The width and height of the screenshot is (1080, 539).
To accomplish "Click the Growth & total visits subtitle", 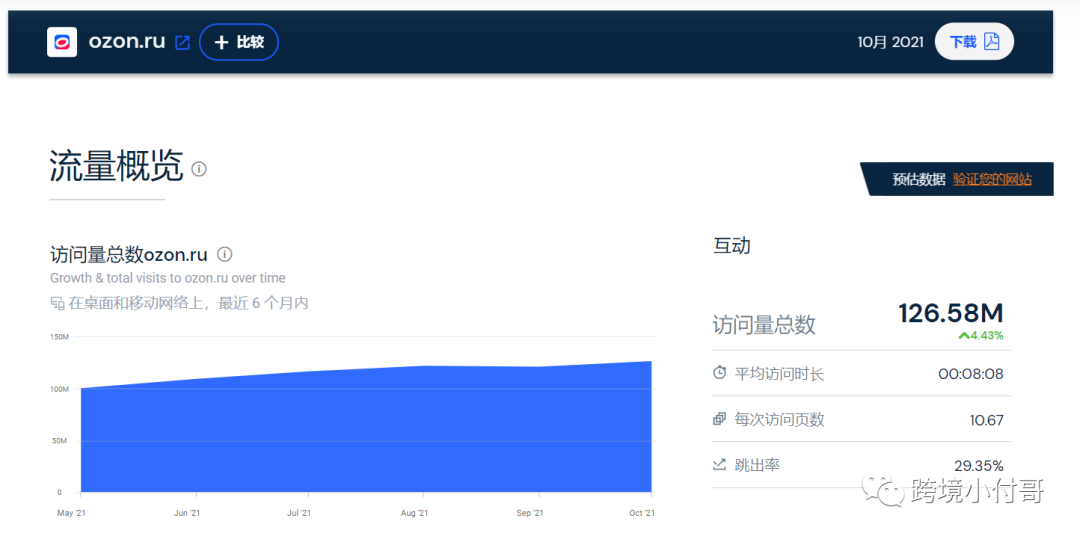I will pyautogui.click(x=167, y=278).
